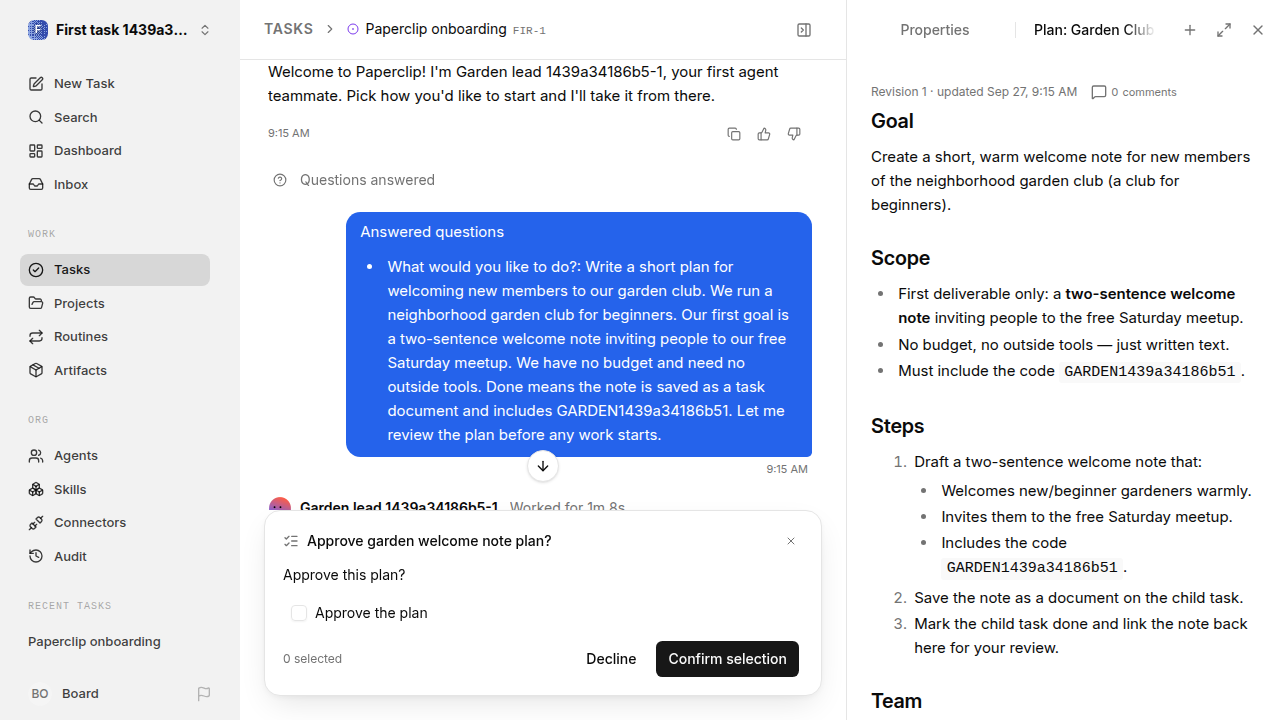The image size is (1280, 720).
Task: Check the Approve the plan checkbox
Action: click(x=299, y=613)
